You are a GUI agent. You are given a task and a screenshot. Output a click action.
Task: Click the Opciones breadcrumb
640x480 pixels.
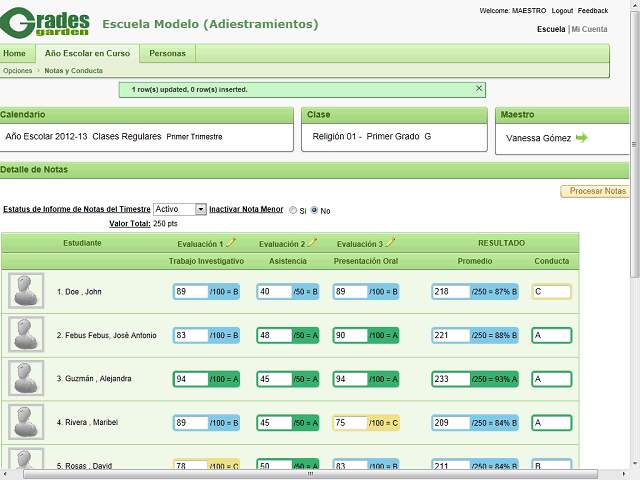point(18,71)
